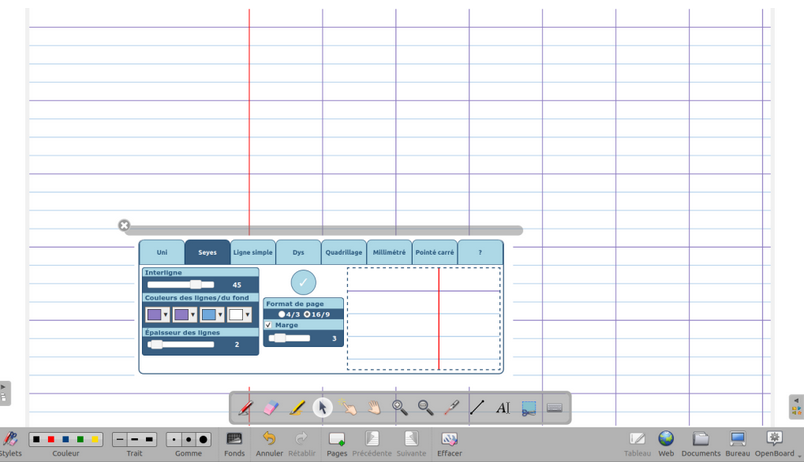Click the zoom out magnifier

point(426,408)
